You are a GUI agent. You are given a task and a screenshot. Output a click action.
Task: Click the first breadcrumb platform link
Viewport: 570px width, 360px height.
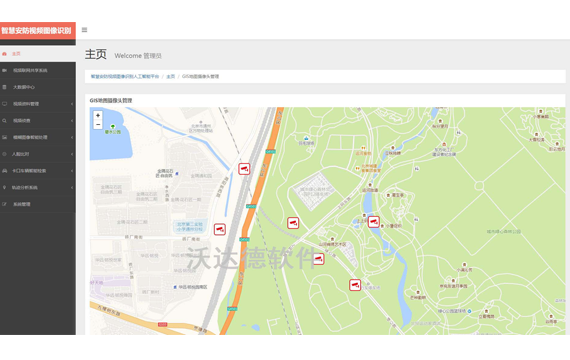pos(125,76)
